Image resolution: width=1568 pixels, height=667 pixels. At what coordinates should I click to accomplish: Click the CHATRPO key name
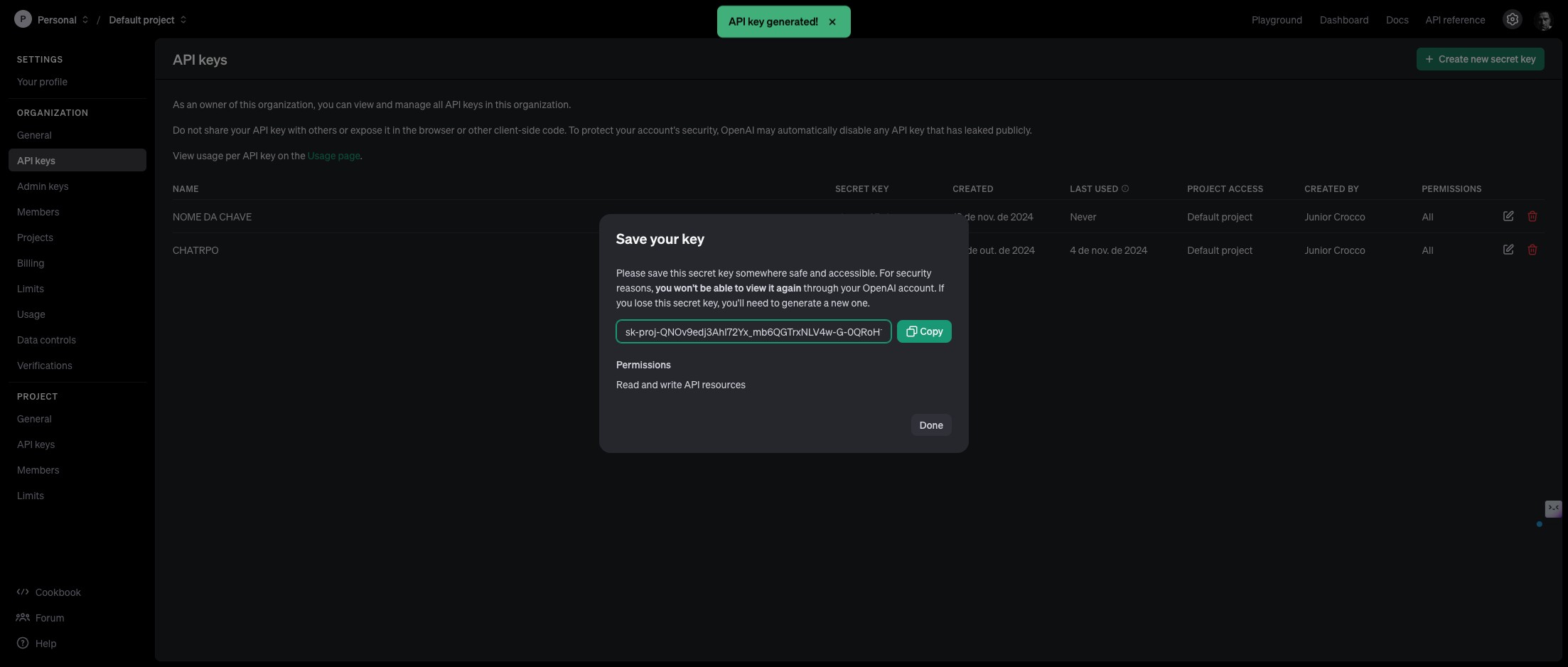click(x=195, y=250)
